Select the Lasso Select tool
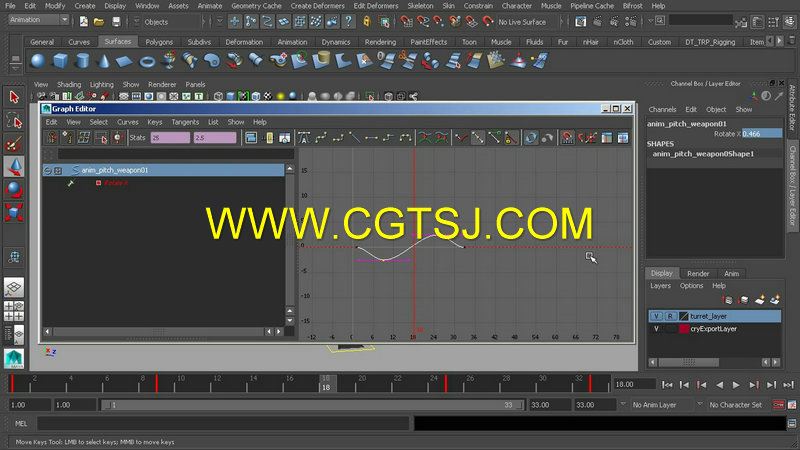800x450 pixels. coord(14,120)
